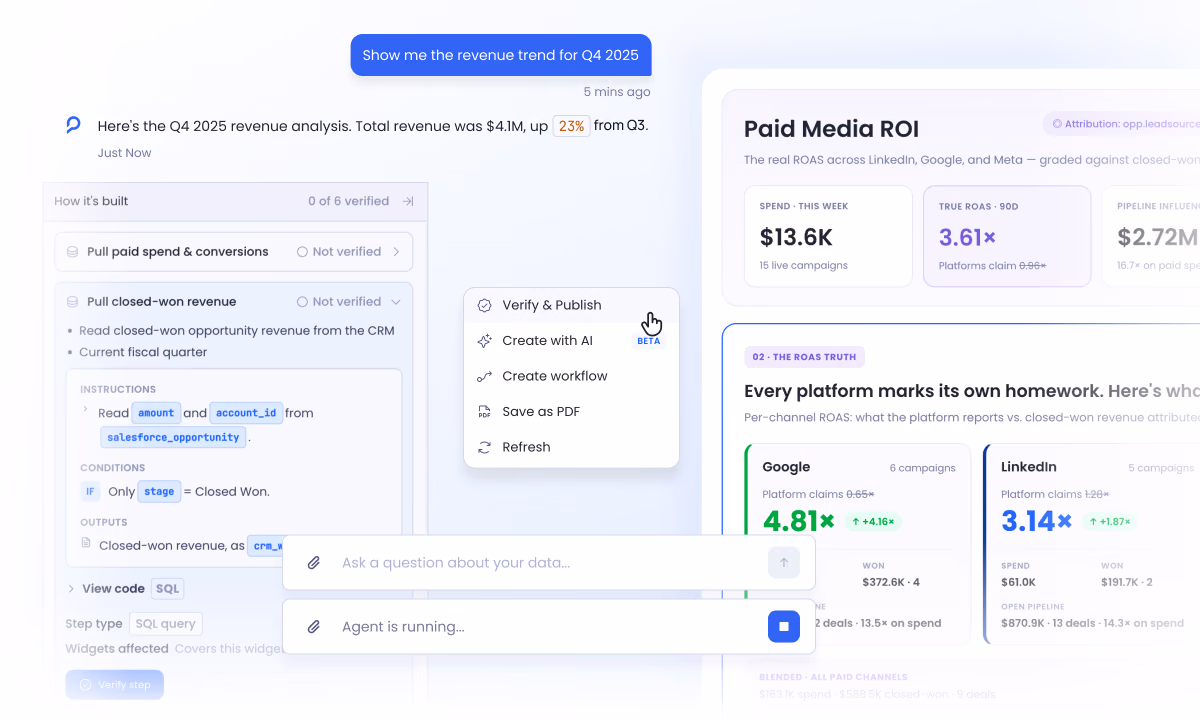Click the Verify & Publish checkmark icon
1200x720 pixels.
coord(485,305)
